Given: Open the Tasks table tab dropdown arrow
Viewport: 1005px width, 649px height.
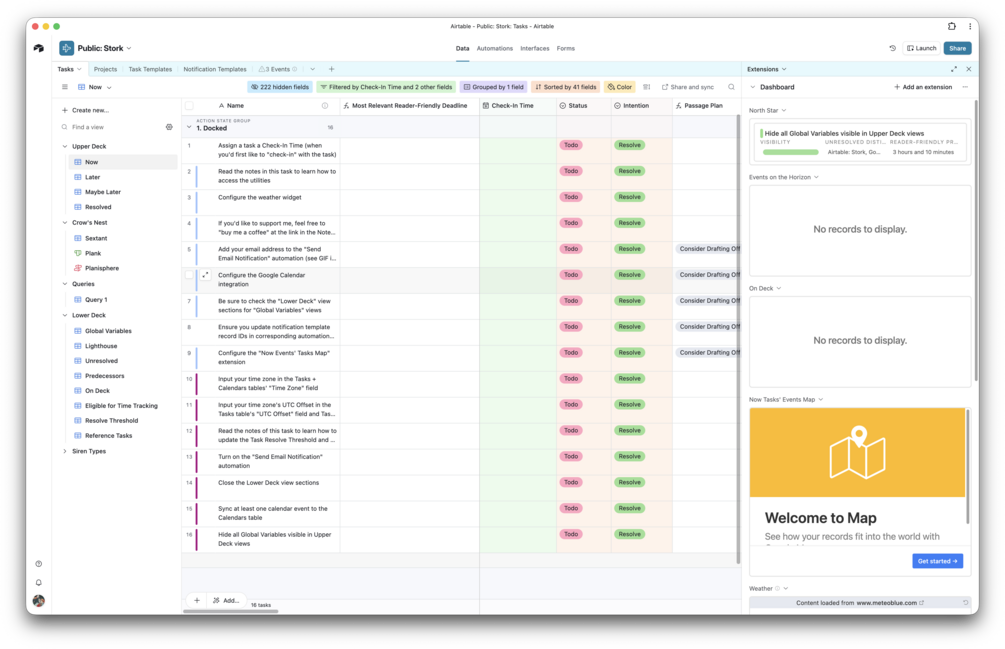Looking at the screenshot, I should point(79,69).
